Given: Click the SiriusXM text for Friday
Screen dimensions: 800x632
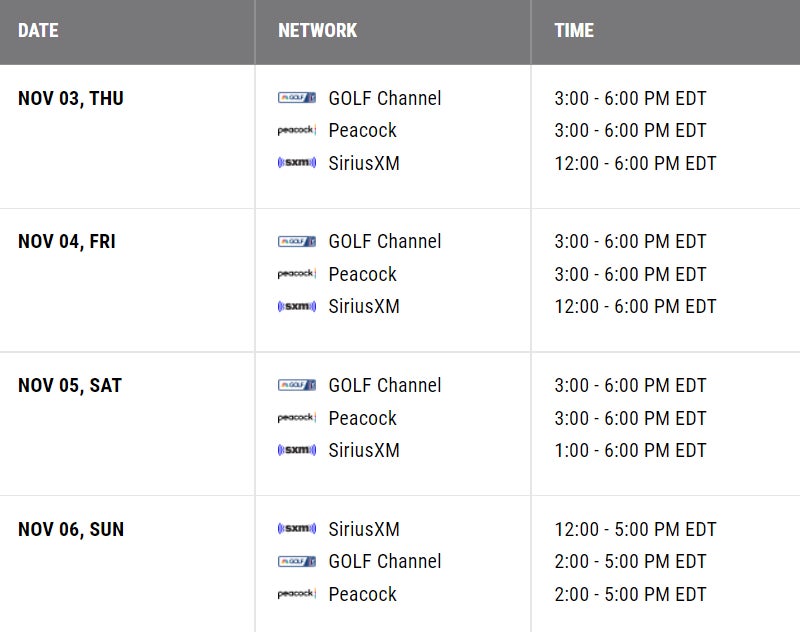Looking at the screenshot, I should click(363, 306).
